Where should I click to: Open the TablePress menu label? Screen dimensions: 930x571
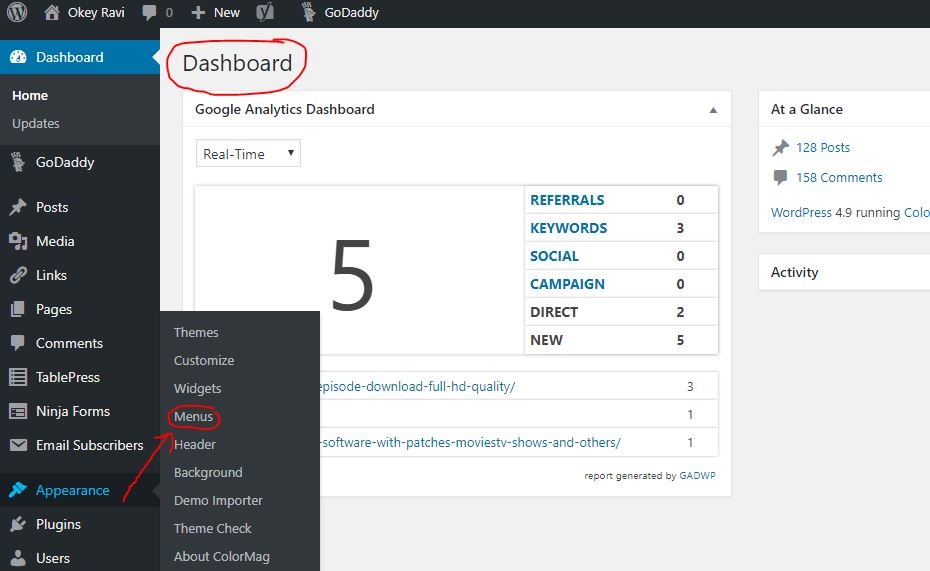(x=68, y=377)
